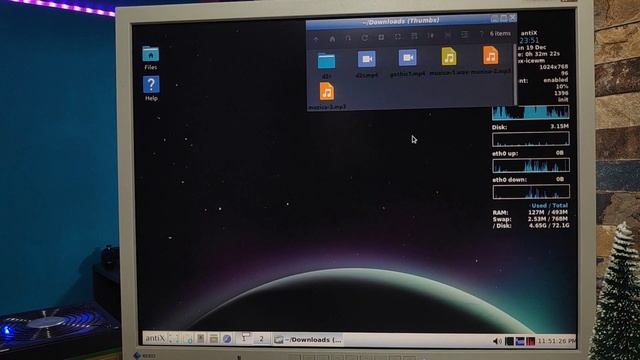Select the first mp4 video file
640x360 pixels.
point(367,60)
